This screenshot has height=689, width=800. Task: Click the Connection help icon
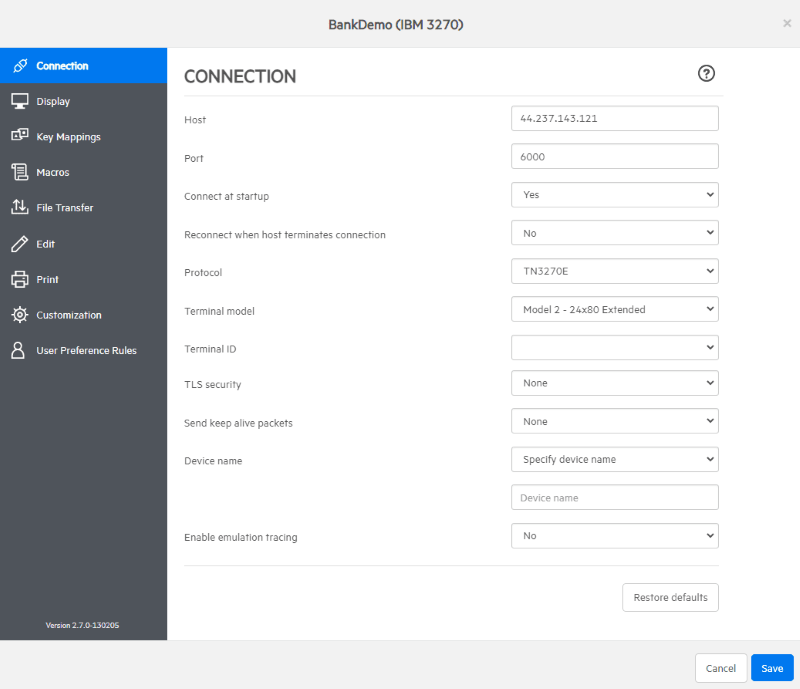(x=707, y=73)
